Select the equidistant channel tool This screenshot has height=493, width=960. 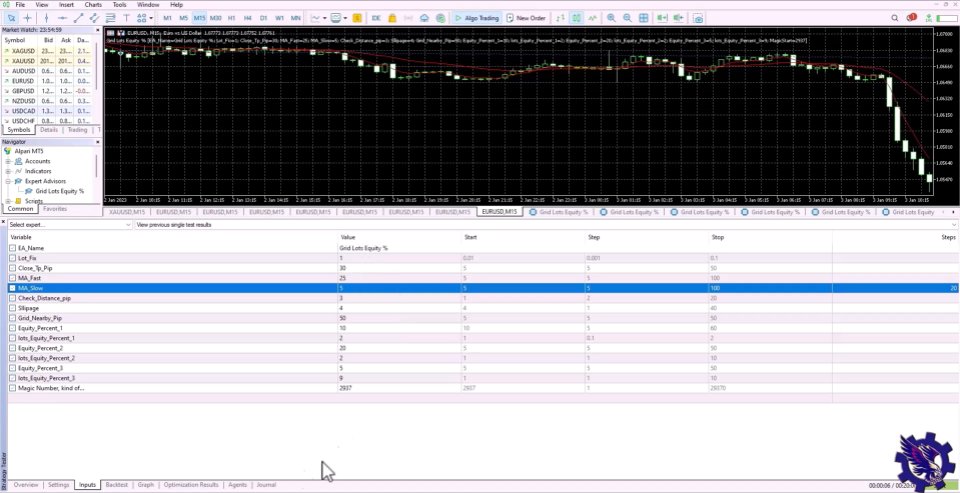click(94, 18)
